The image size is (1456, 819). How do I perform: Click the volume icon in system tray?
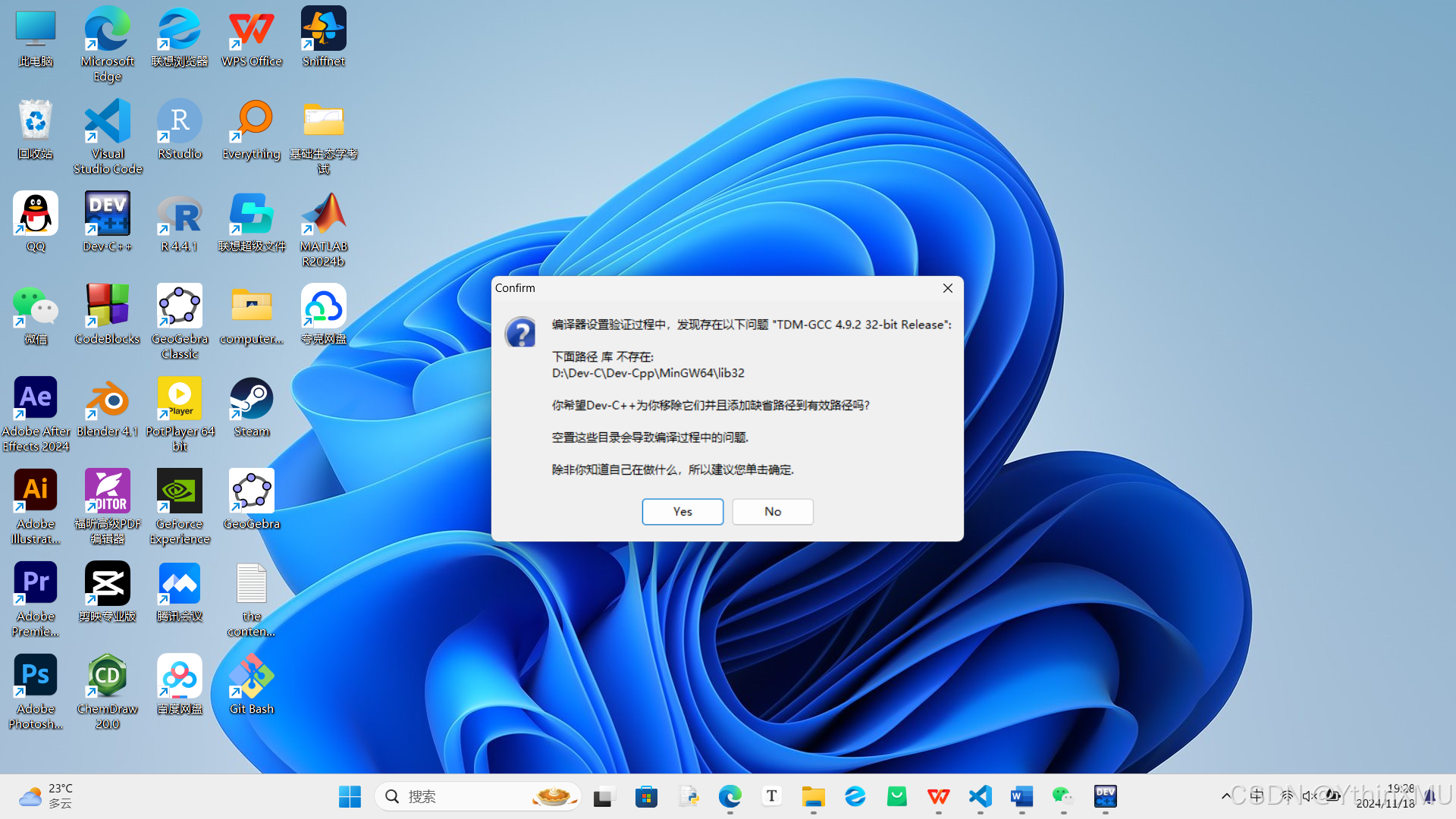coord(1309,796)
